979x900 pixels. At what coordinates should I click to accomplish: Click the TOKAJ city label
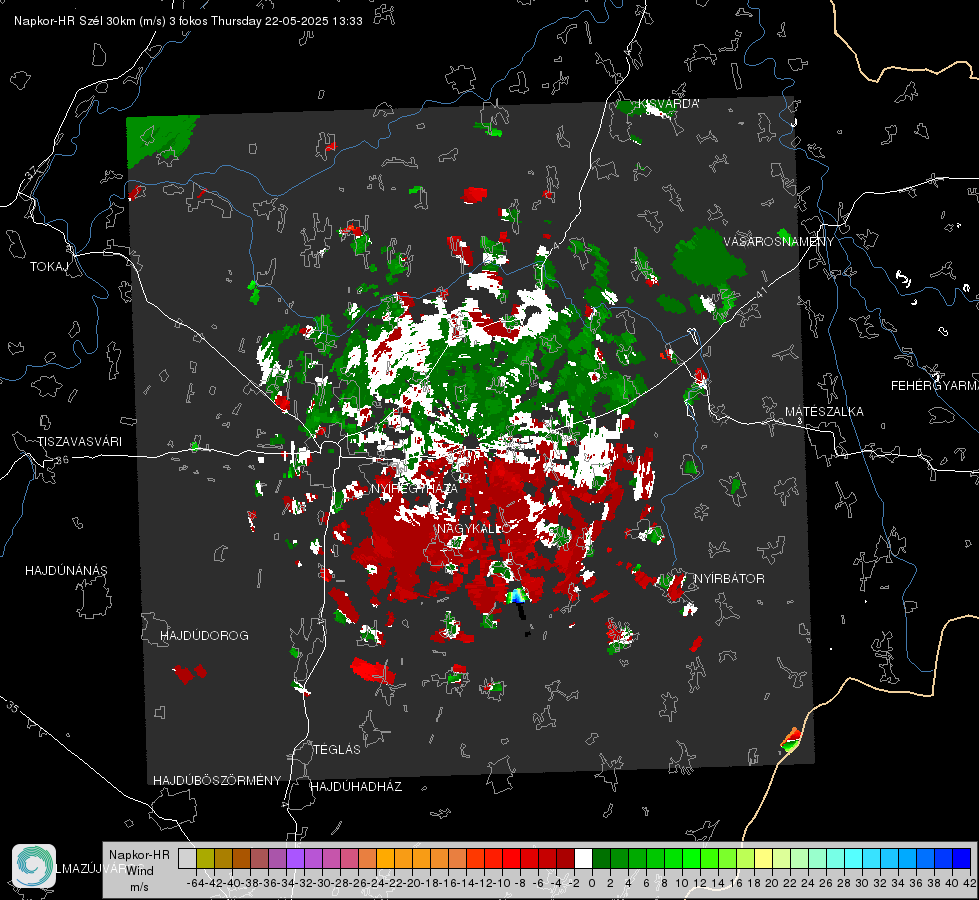point(49,267)
